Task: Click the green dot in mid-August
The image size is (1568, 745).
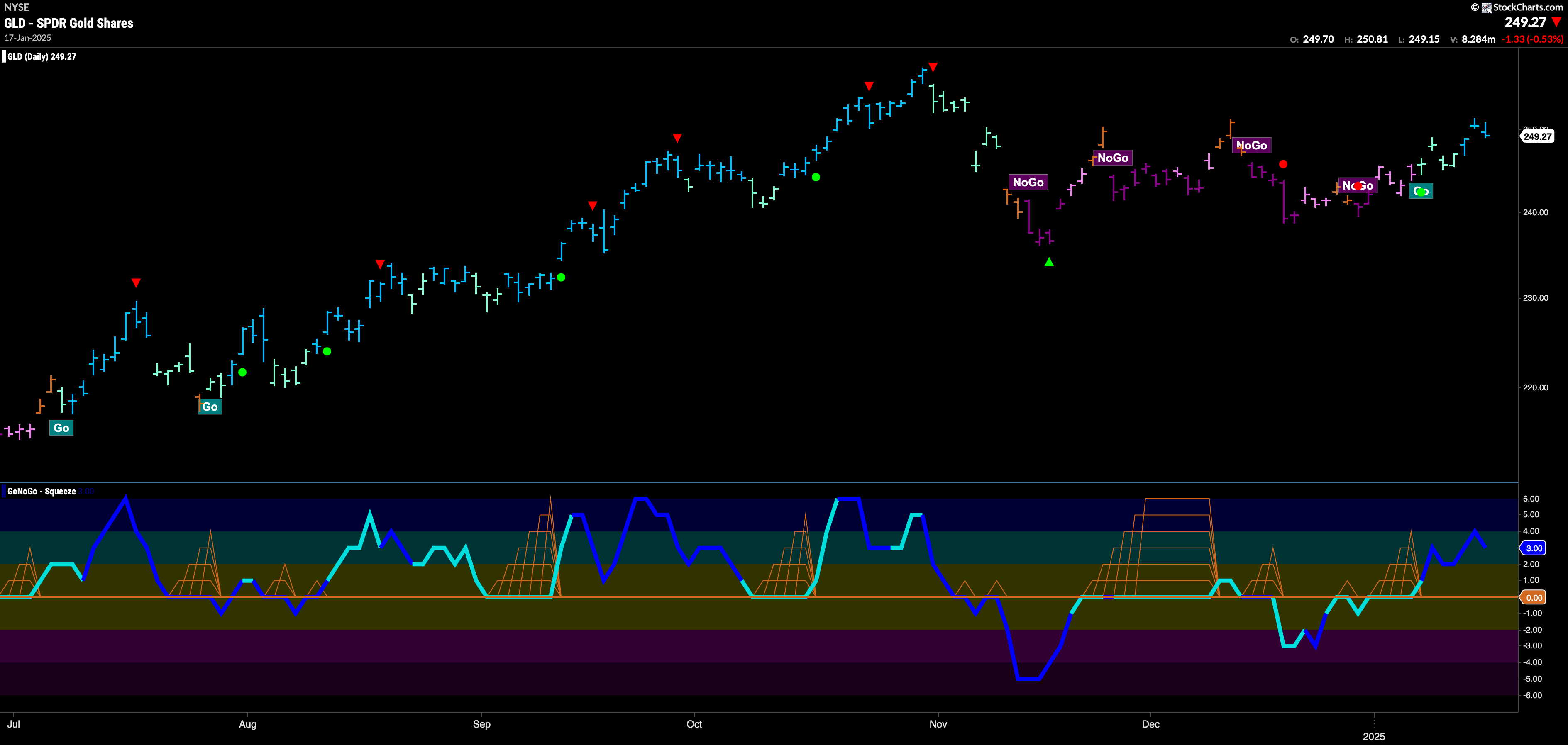Action: 327,351
